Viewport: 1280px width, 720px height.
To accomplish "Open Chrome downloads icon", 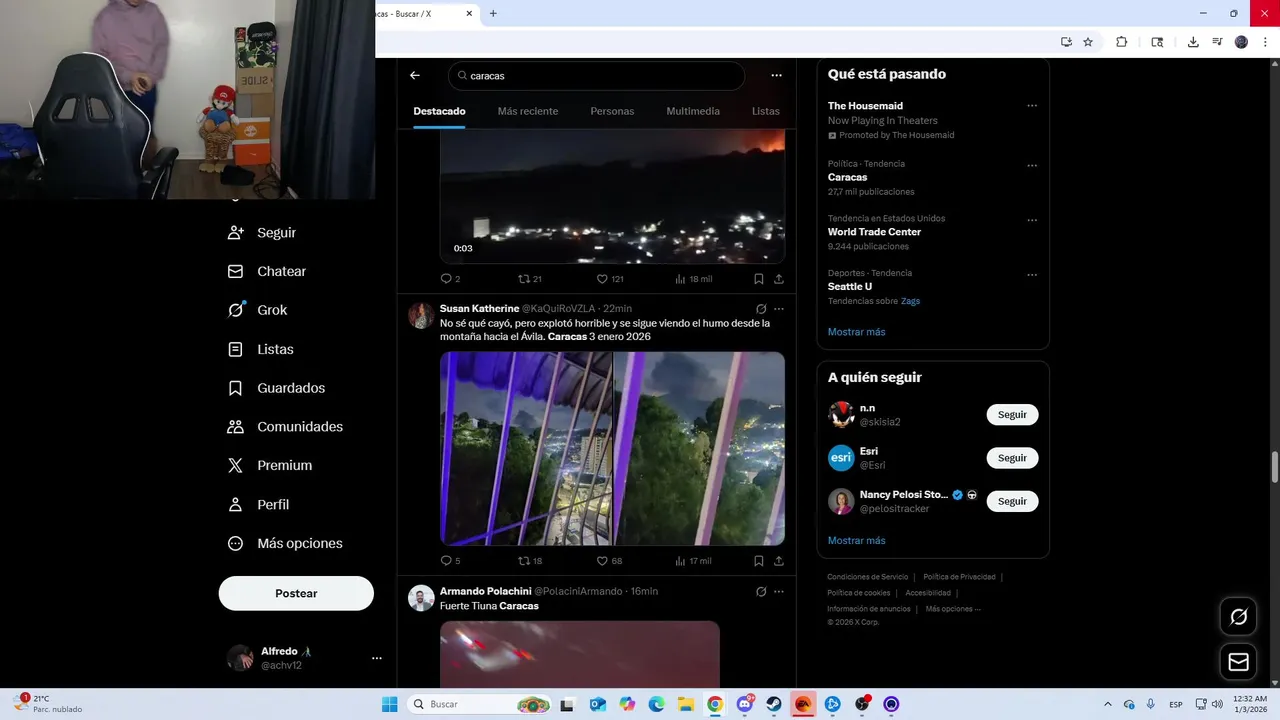I will [1193, 42].
